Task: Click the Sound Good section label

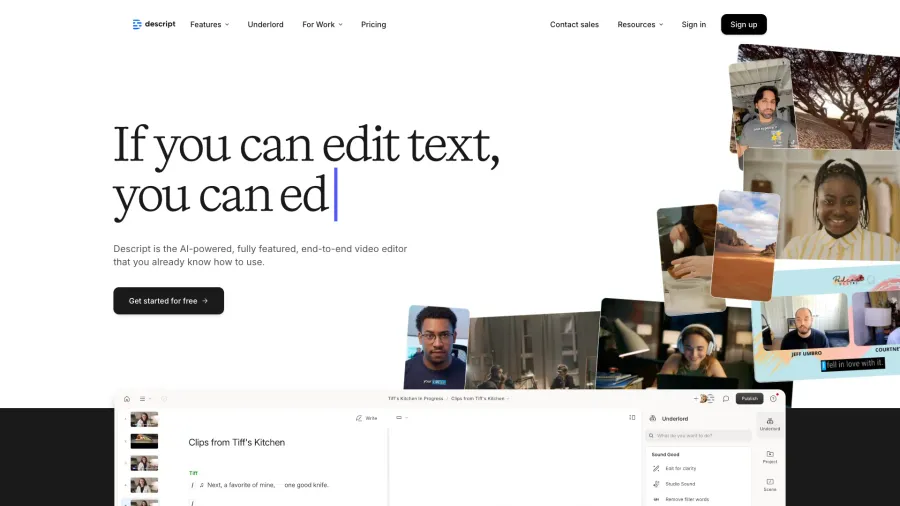Action: coord(665,454)
